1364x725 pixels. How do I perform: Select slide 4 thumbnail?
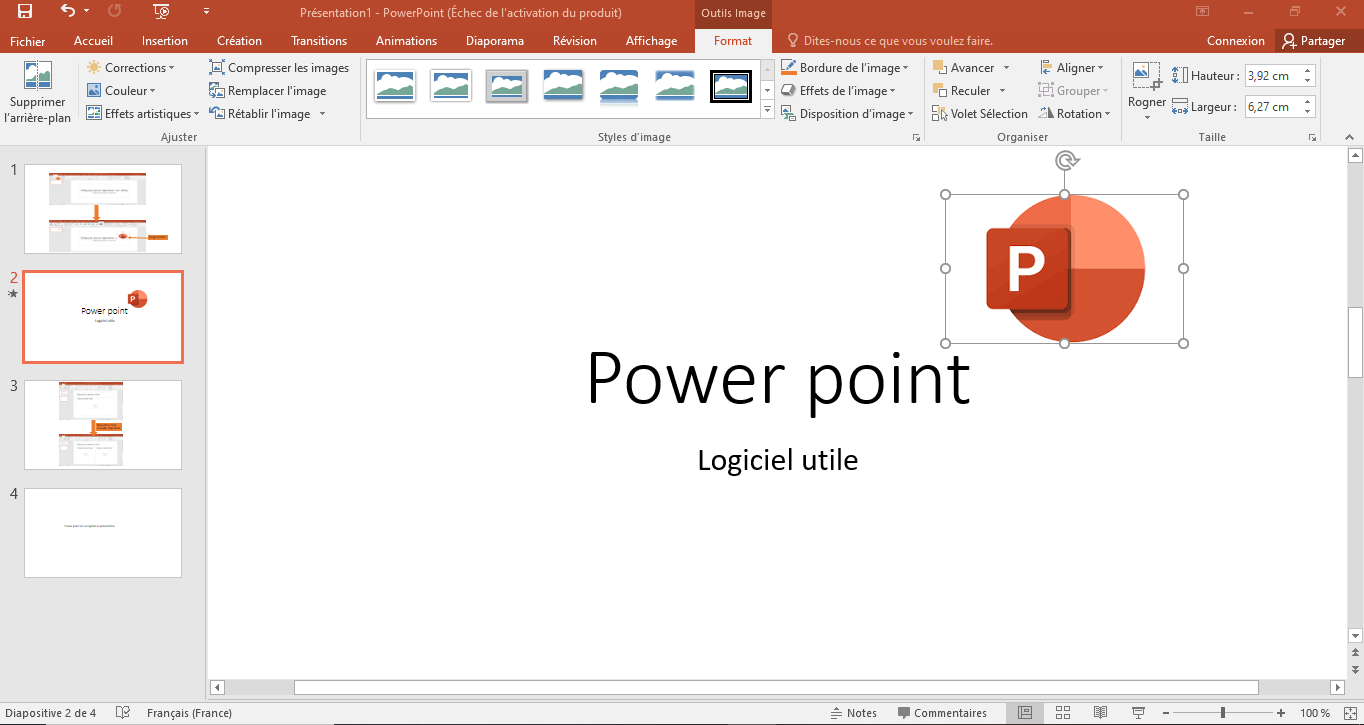103,533
